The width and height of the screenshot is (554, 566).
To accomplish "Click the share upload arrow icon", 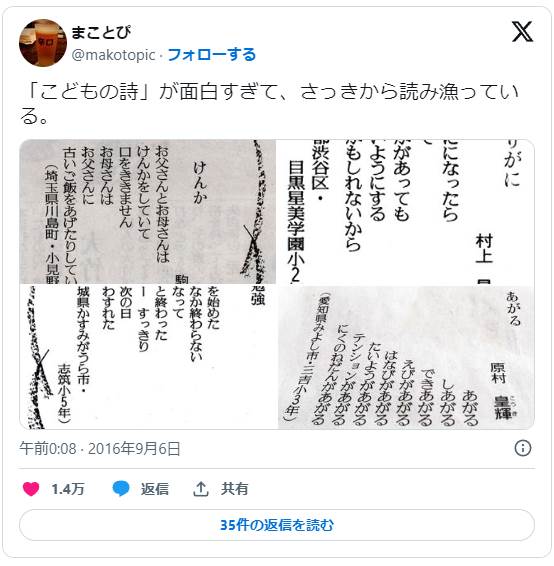I will tap(201, 489).
